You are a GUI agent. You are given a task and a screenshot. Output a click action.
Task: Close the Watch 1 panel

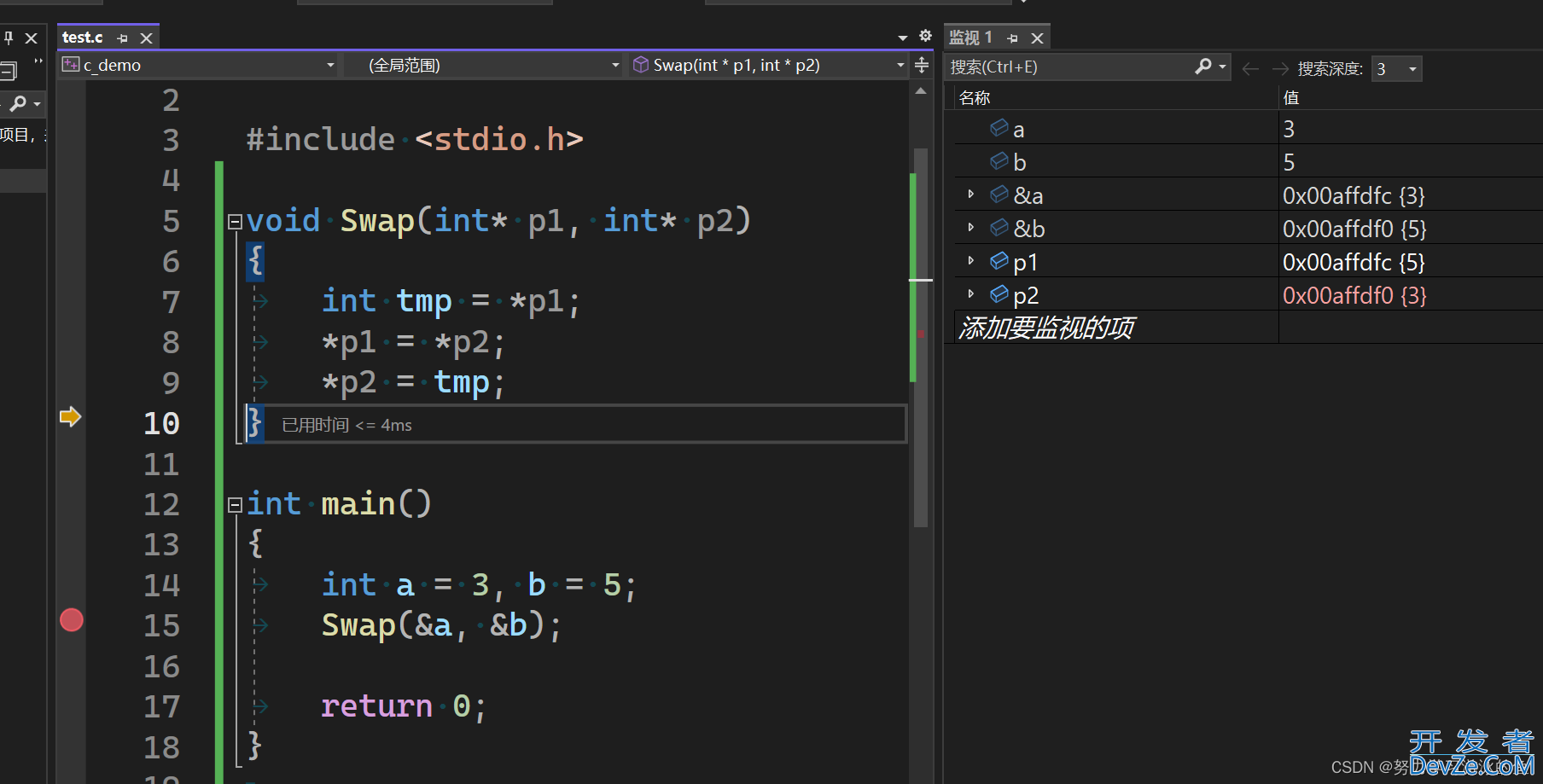pyautogui.click(x=1037, y=38)
